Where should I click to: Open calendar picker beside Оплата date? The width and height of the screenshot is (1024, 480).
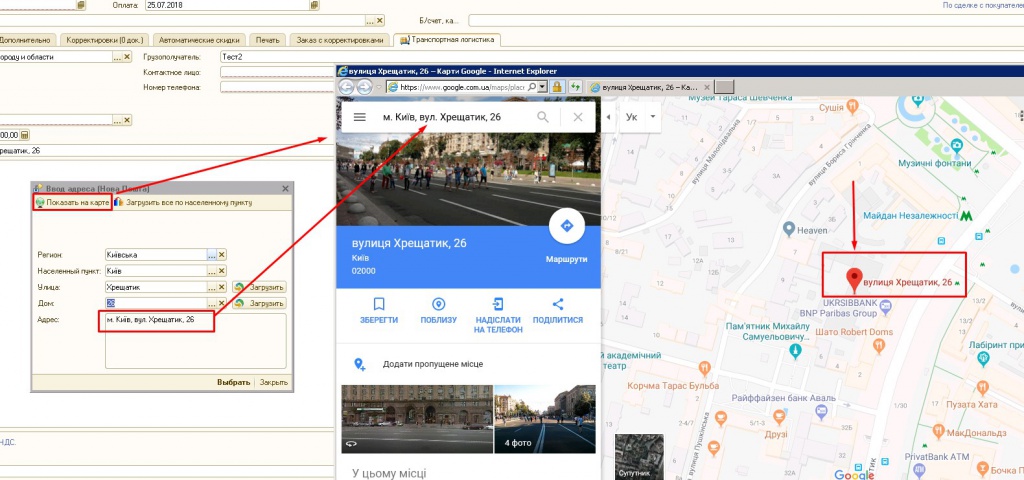click(x=314, y=5)
